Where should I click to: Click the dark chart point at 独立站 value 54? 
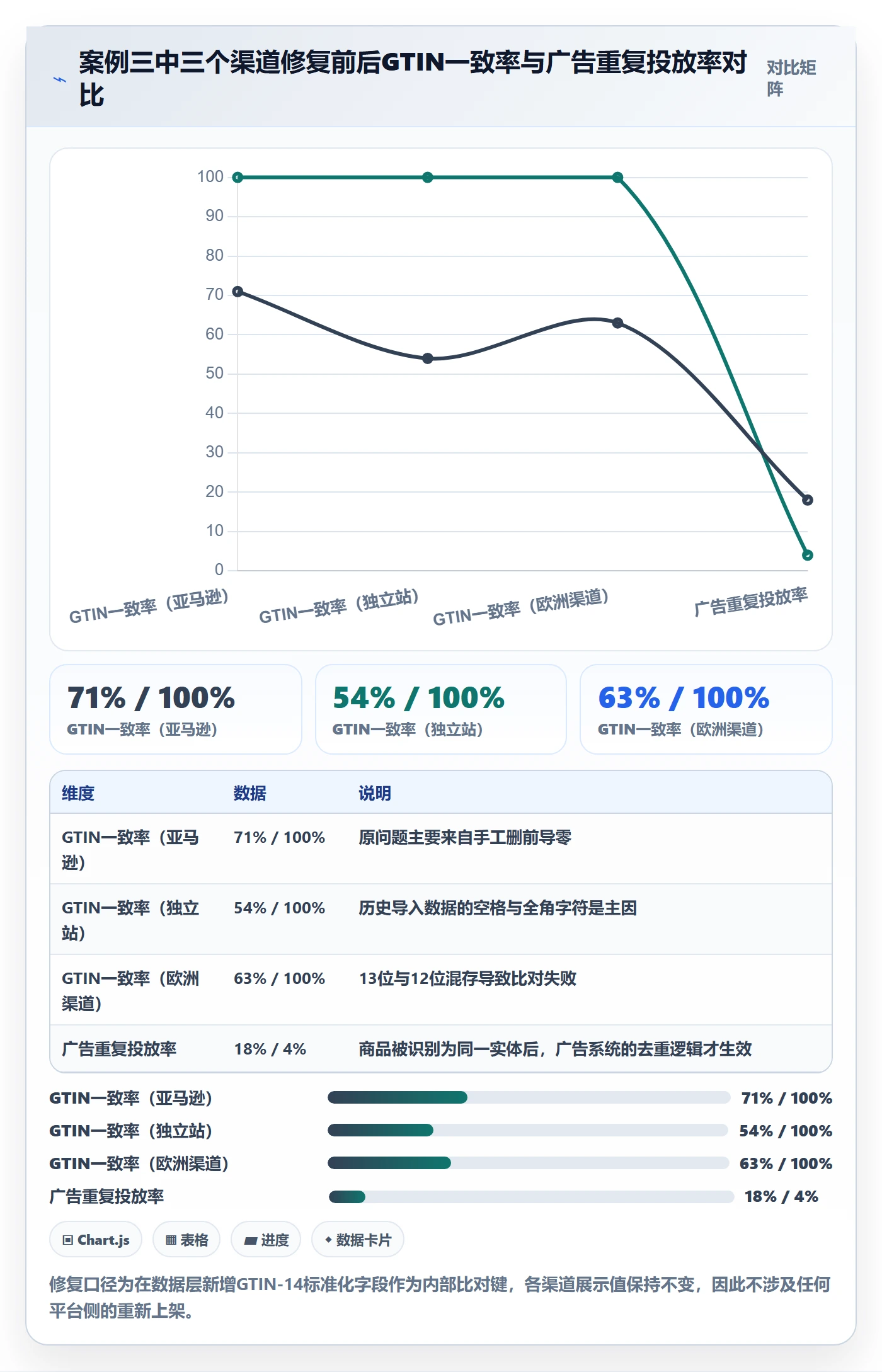428,358
